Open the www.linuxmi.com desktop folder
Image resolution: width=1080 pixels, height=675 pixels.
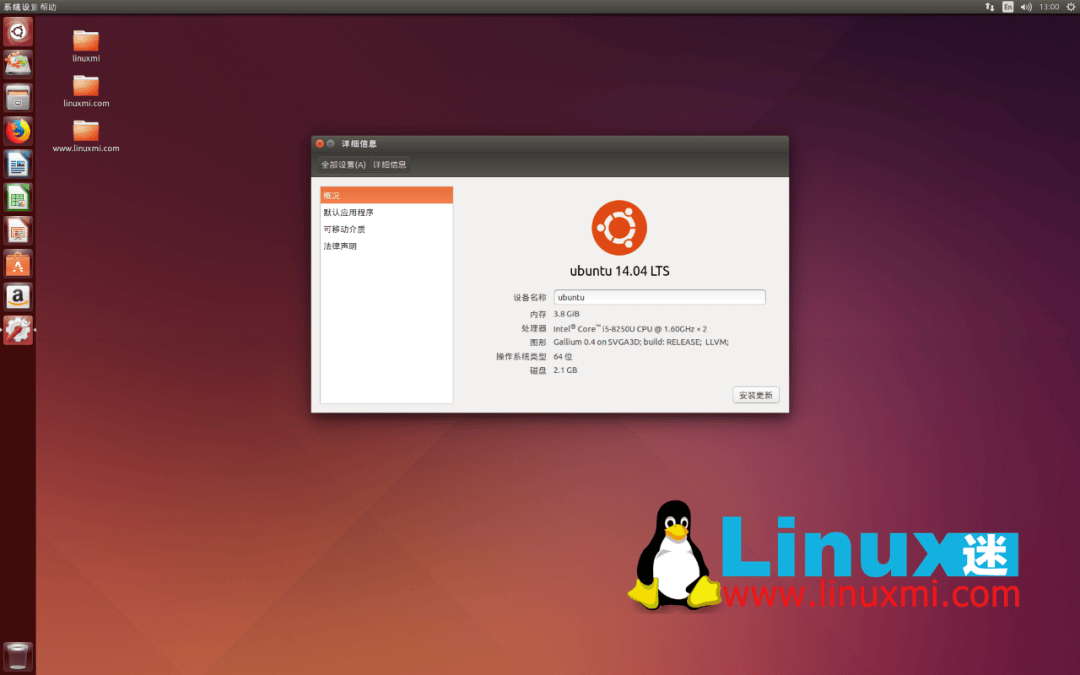85,130
